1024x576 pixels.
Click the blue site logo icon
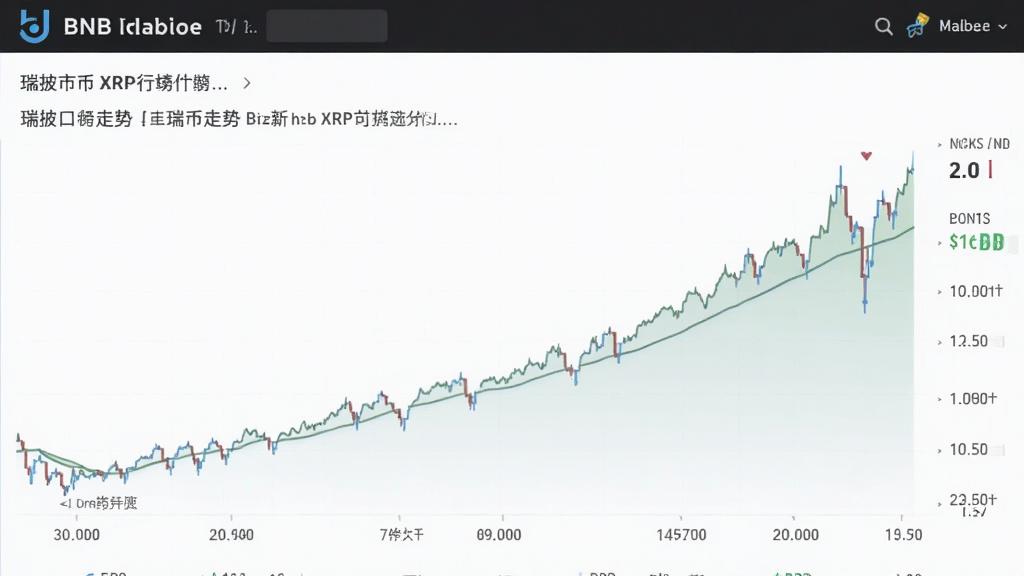(35, 26)
